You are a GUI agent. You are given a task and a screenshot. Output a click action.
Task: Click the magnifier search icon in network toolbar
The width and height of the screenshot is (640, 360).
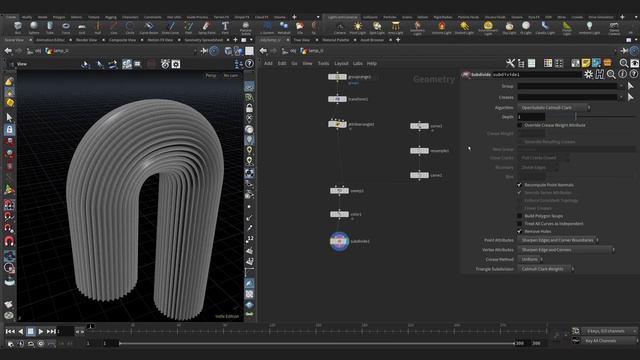click(624, 63)
